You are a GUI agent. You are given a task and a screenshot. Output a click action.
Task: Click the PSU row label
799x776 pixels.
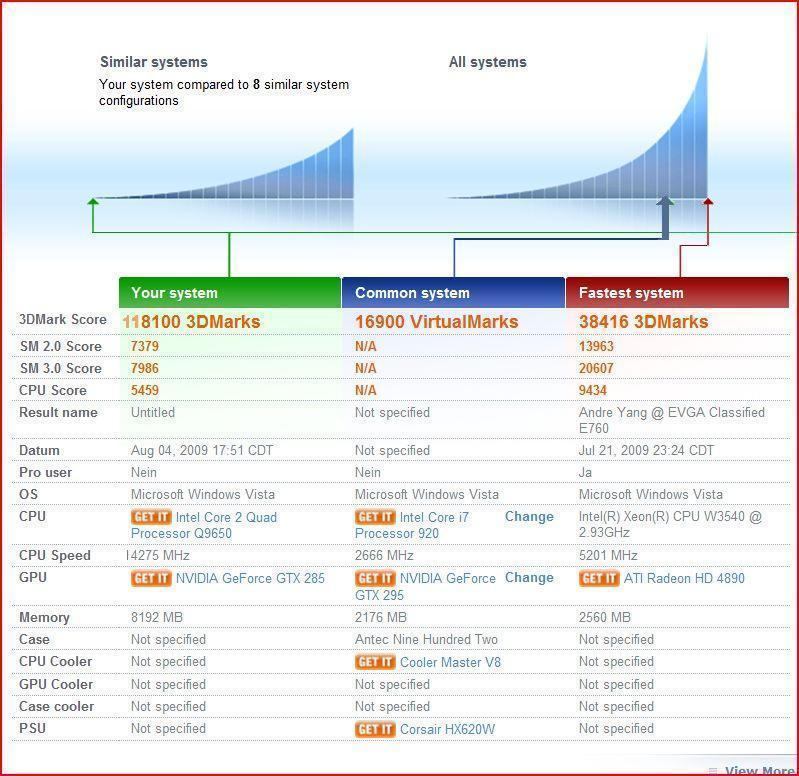tap(32, 728)
